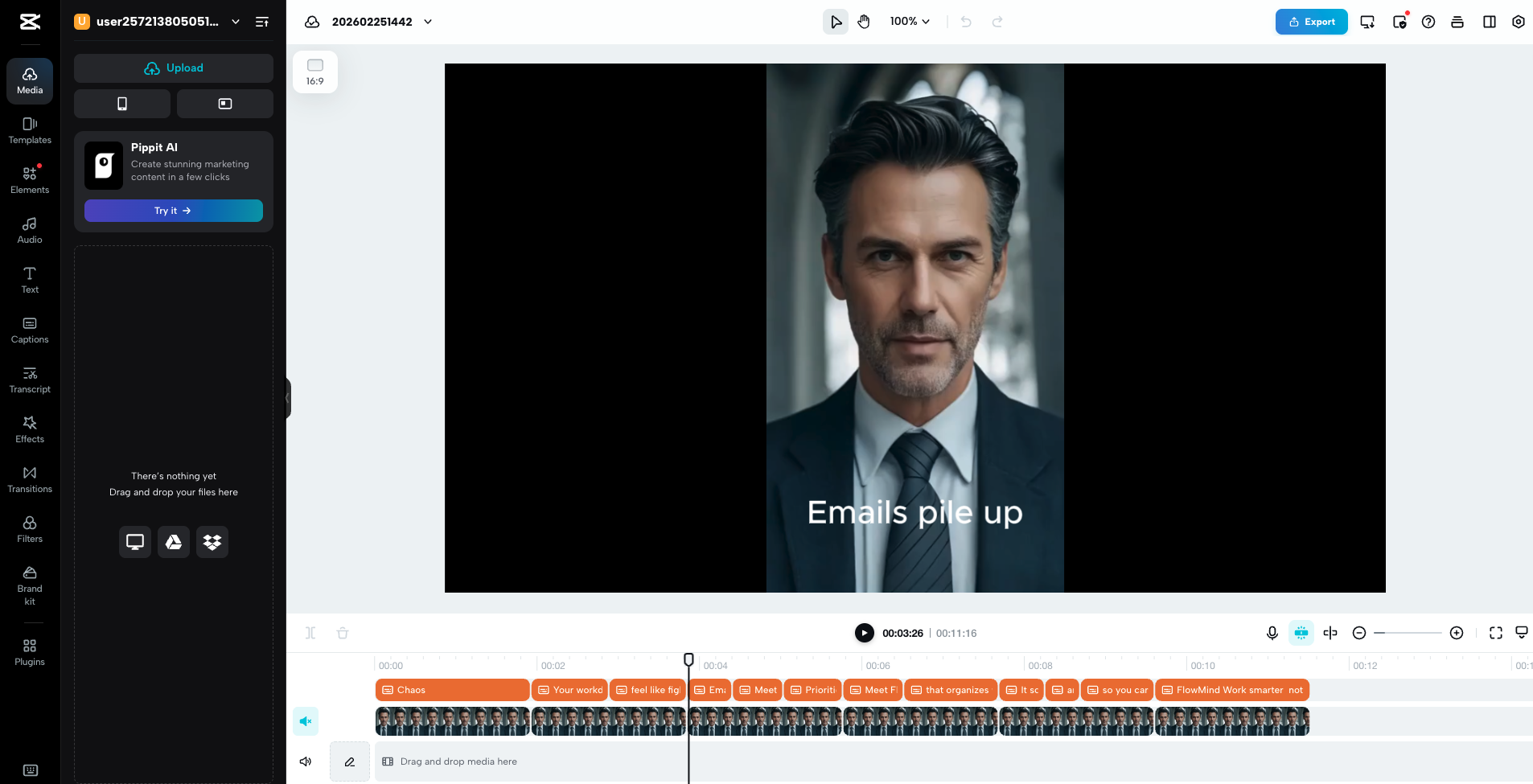1533x784 pixels.
Task: Open the Captions panel
Action: 30,330
